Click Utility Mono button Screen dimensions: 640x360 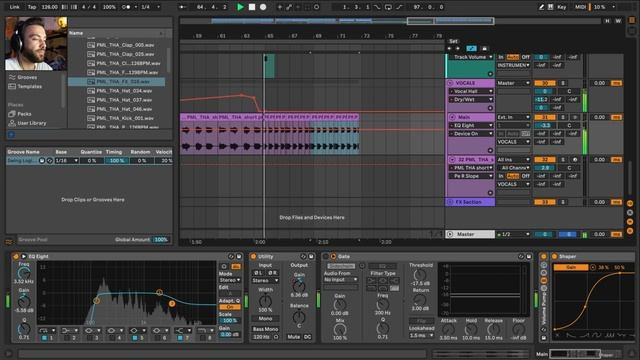click(265, 318)
